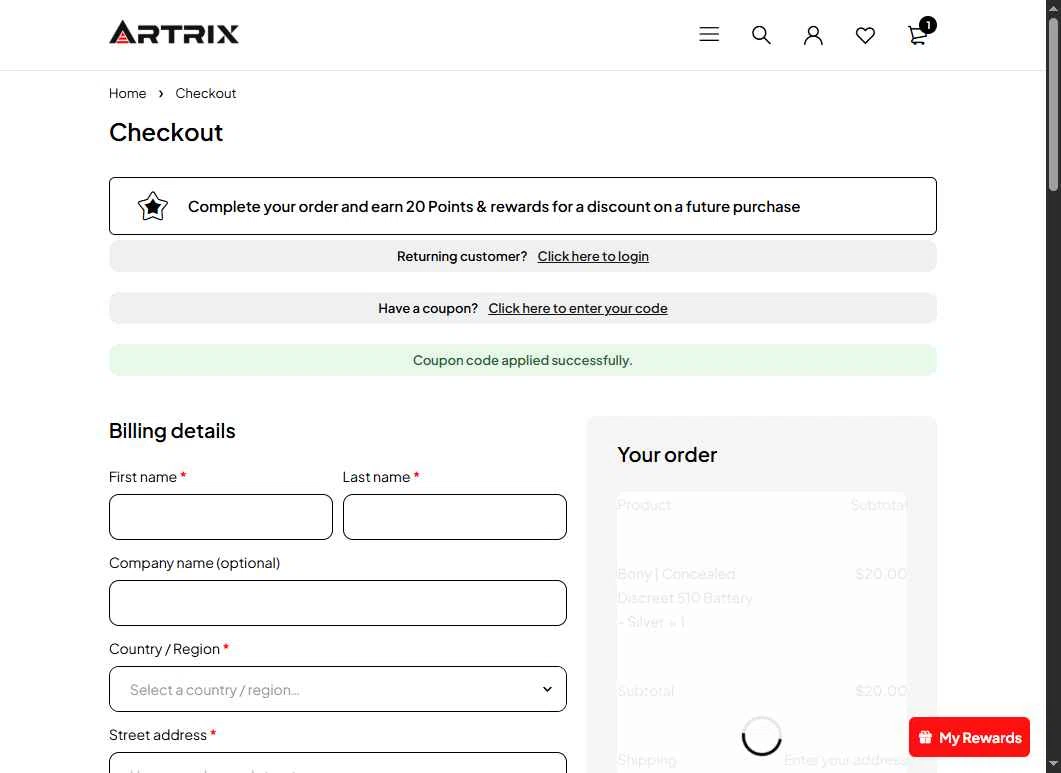Click the gift icon on My Rewards

(x=925, y=737)
